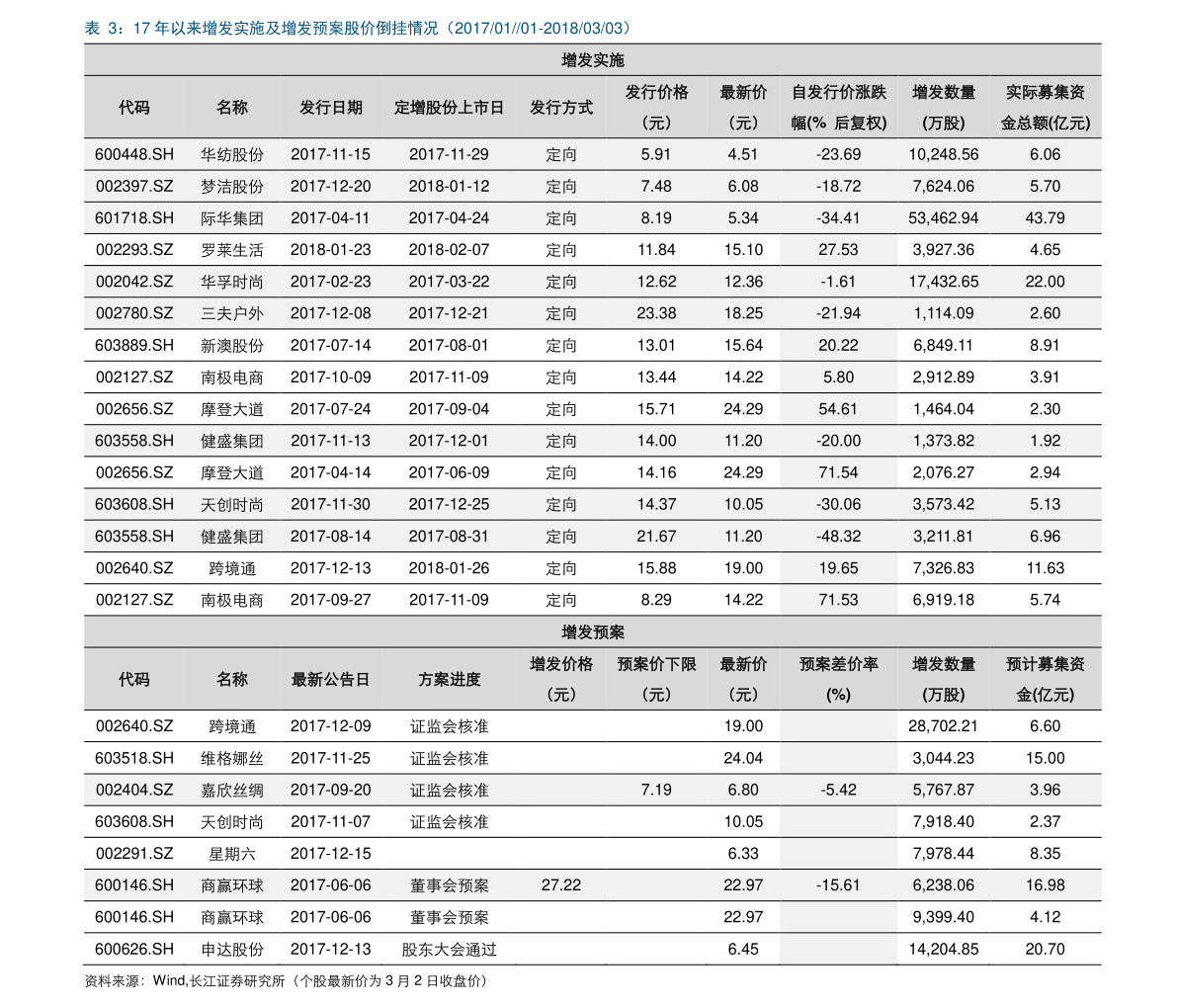The height and width of the screenshot is (1008, 1177).
Task: Click stock code 600448.SH
Action: coord(134,153)
